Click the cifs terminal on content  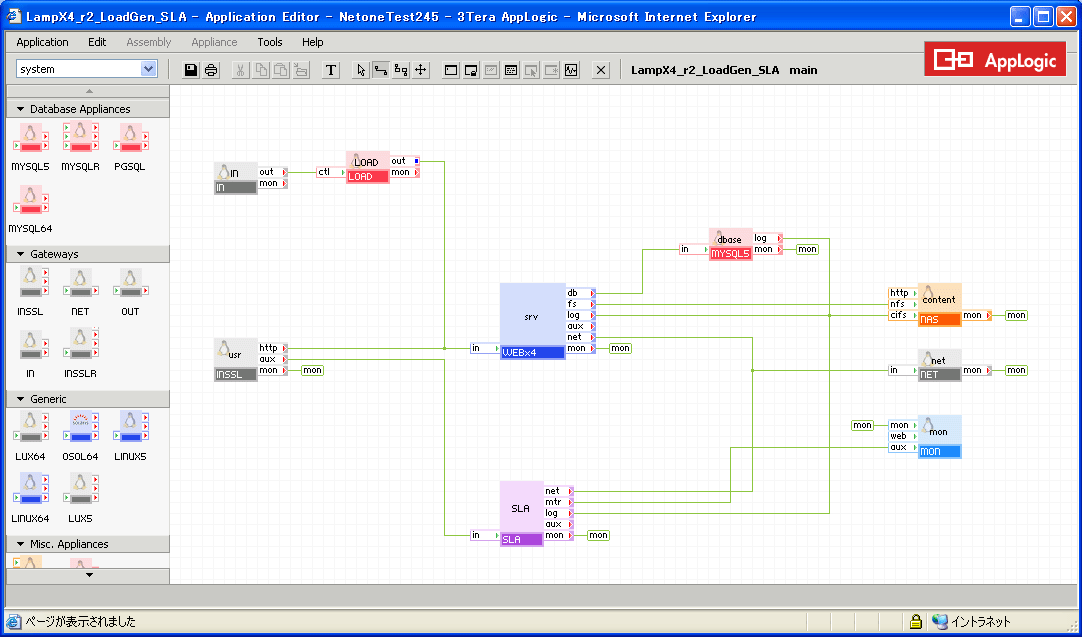click(903, 315)
